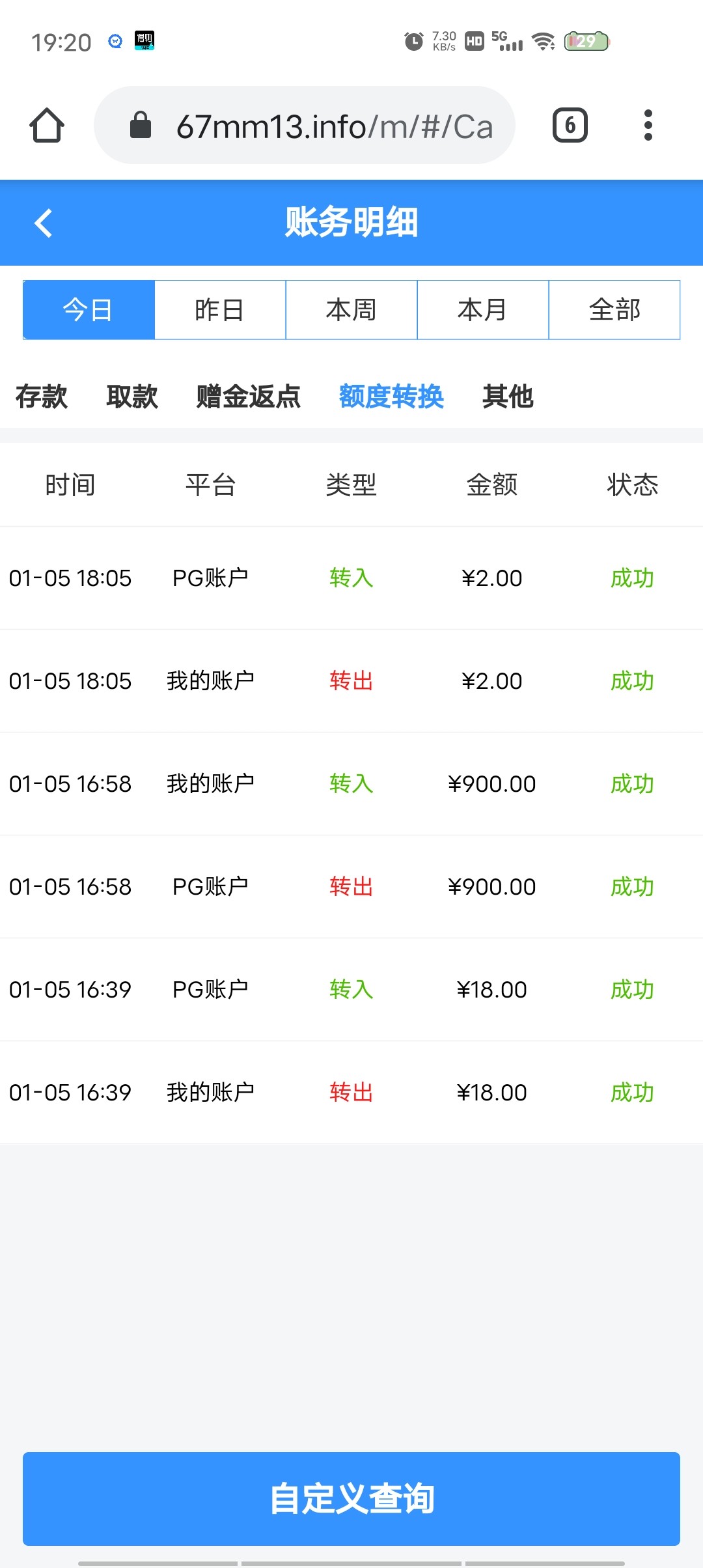
Task: Open the 其他 category
Action: 508,397
